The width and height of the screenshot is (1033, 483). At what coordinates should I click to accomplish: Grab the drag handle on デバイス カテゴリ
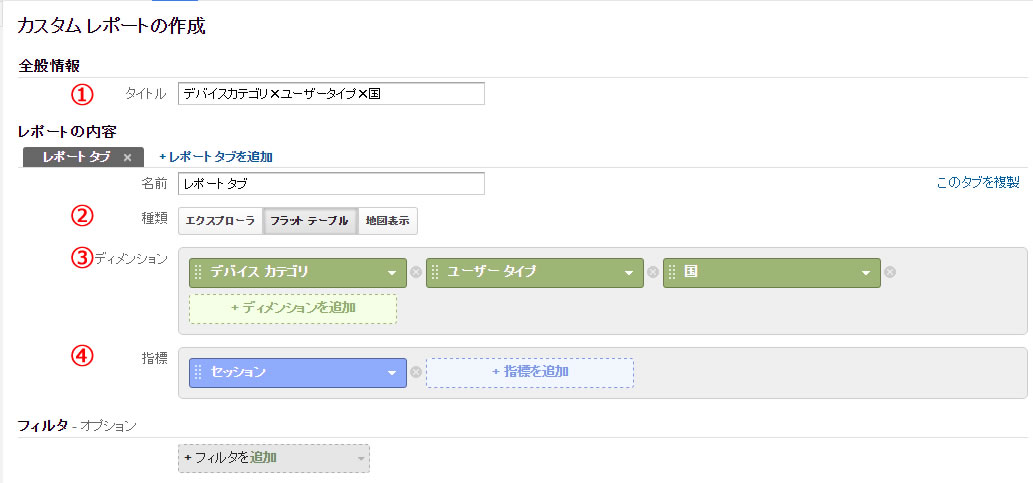point(198,272)
